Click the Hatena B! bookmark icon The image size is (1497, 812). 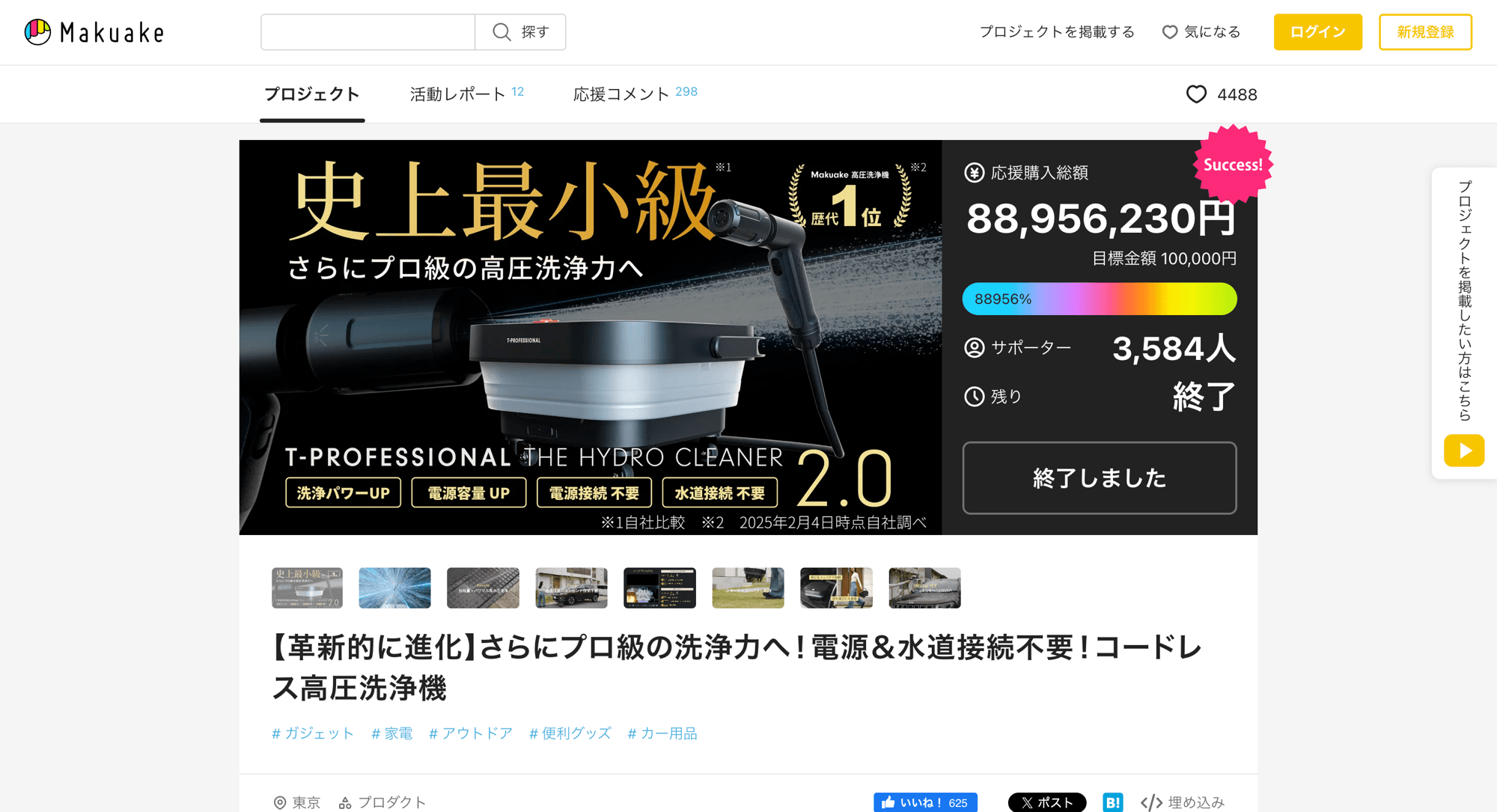click(1112, 802)
